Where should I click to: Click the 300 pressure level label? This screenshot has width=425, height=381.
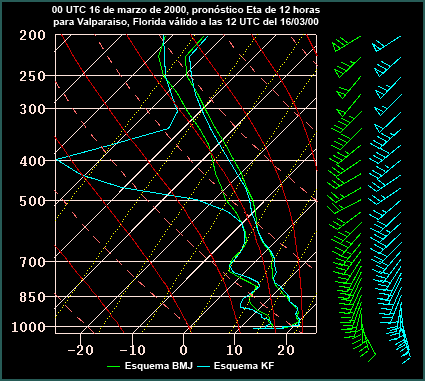(33, 109)
